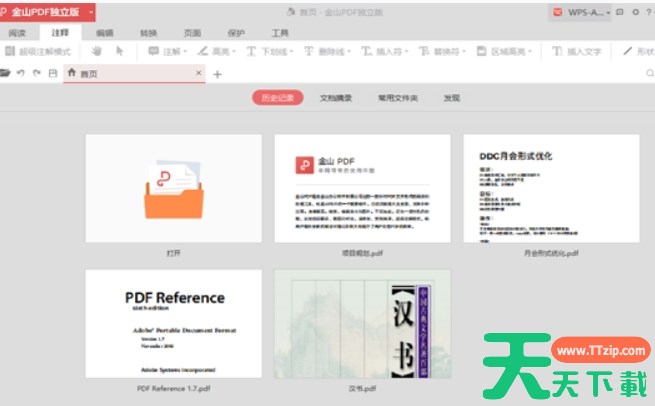
Task: Click the 历史记录 history button
Action: point(277,98)
